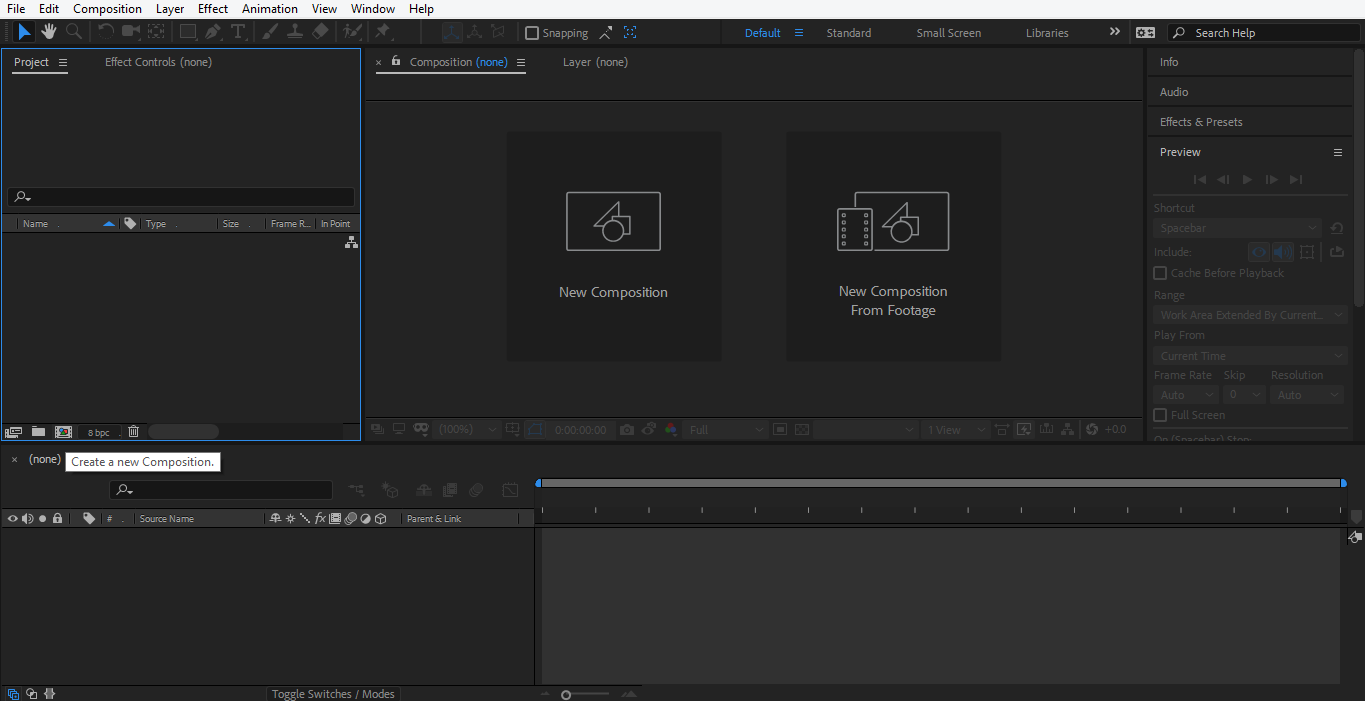Click the New Composition button
1365x701 pixels.
coord(613,246)
